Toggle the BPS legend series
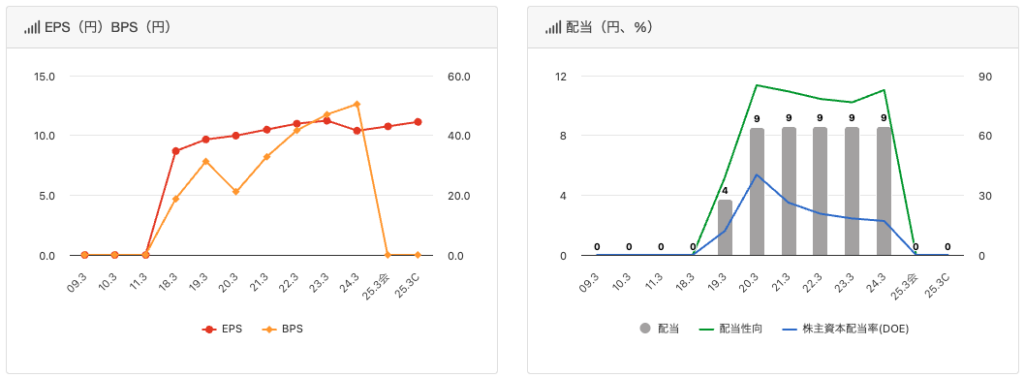 pos(283,329)
